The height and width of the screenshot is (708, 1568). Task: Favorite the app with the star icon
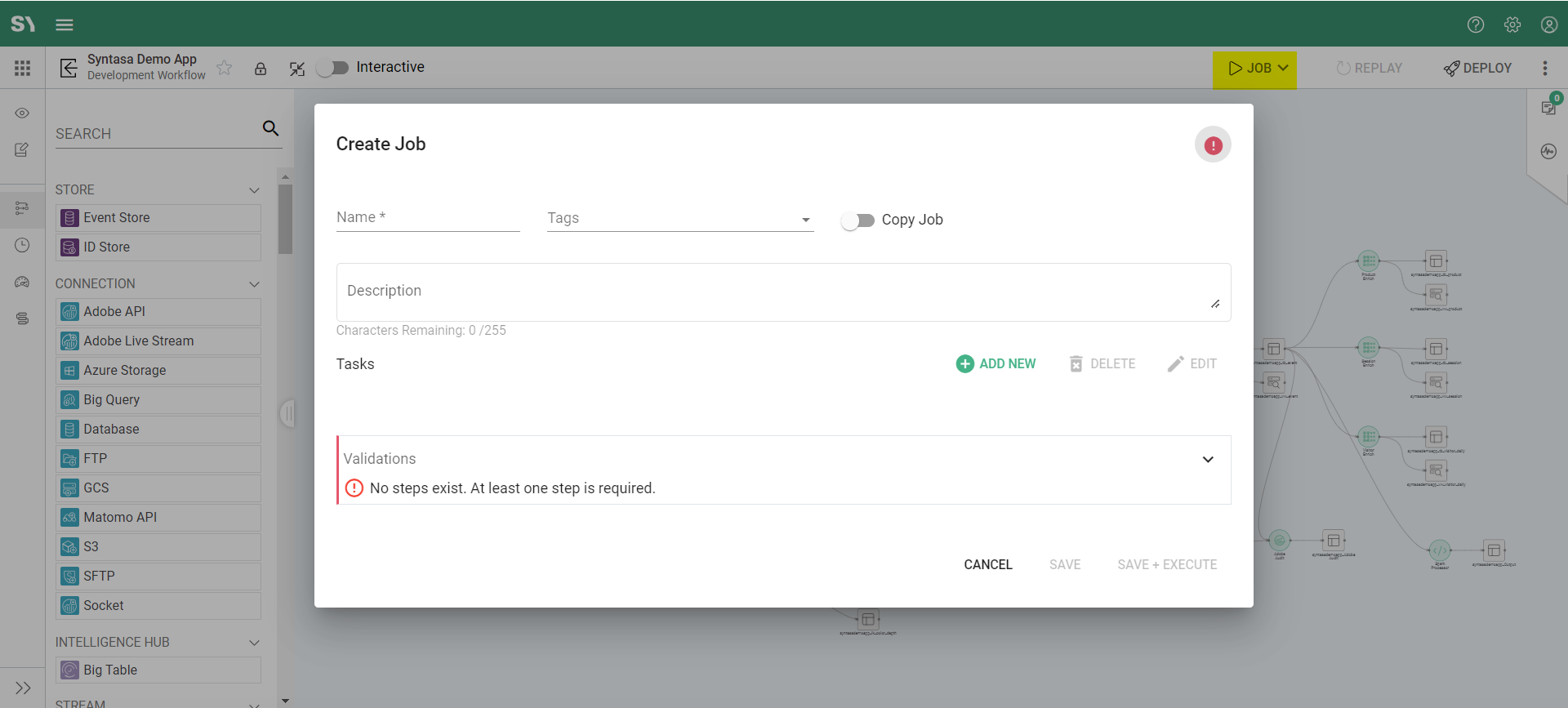pyautogui.click(x=225, y=68)
